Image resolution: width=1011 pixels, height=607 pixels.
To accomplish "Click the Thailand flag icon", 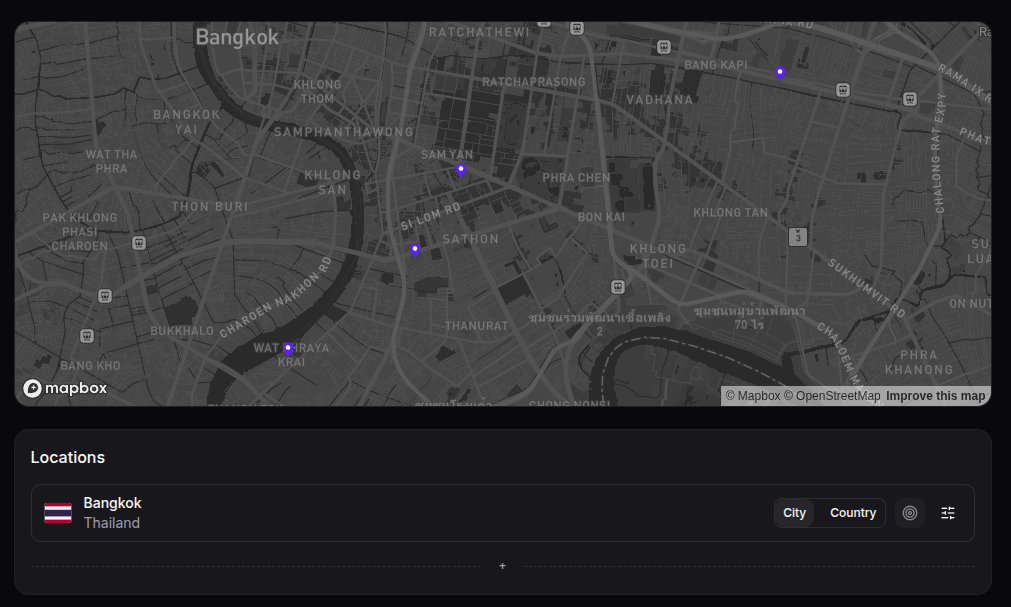I will pyautogui.click(x=58, y=513).
